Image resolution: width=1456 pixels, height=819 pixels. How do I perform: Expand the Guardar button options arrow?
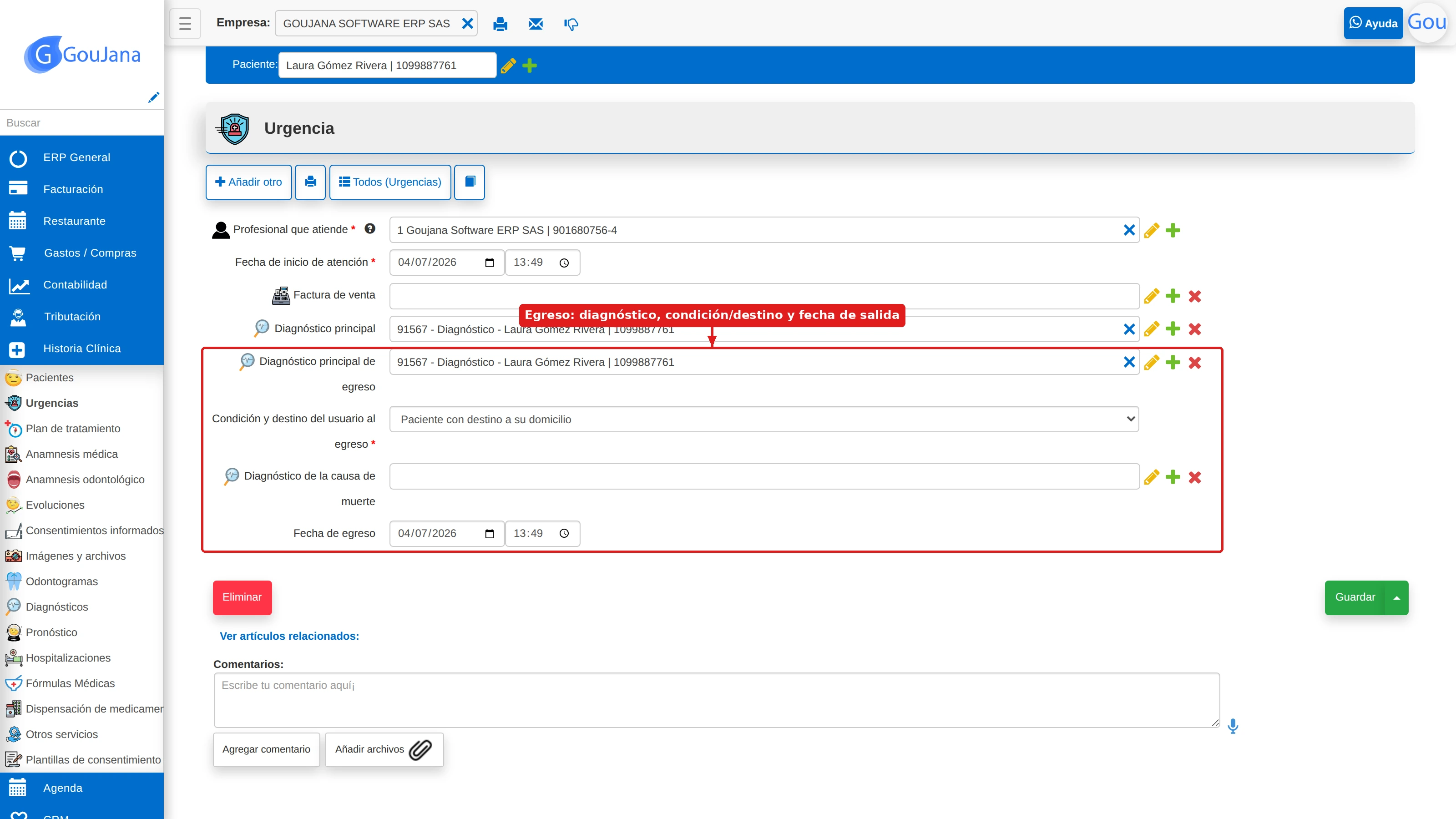[x=1397, y=597]
